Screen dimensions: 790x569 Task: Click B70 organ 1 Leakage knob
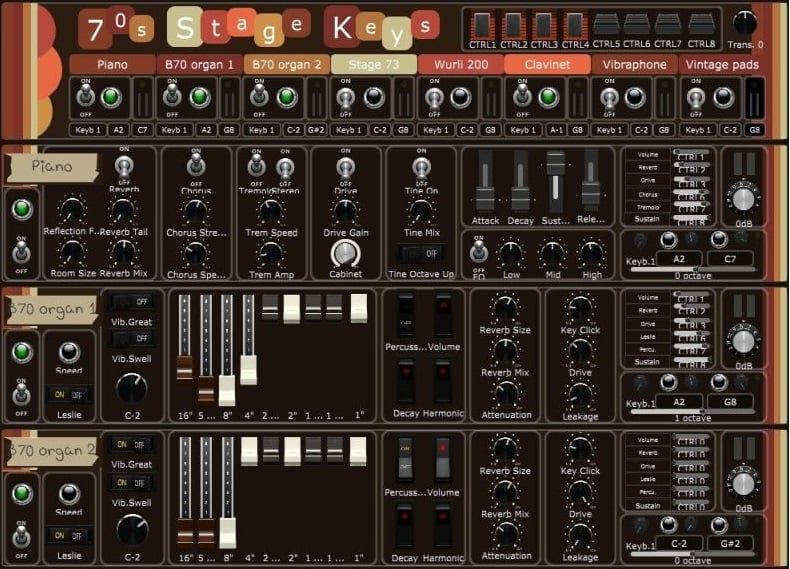click(580, 396)
